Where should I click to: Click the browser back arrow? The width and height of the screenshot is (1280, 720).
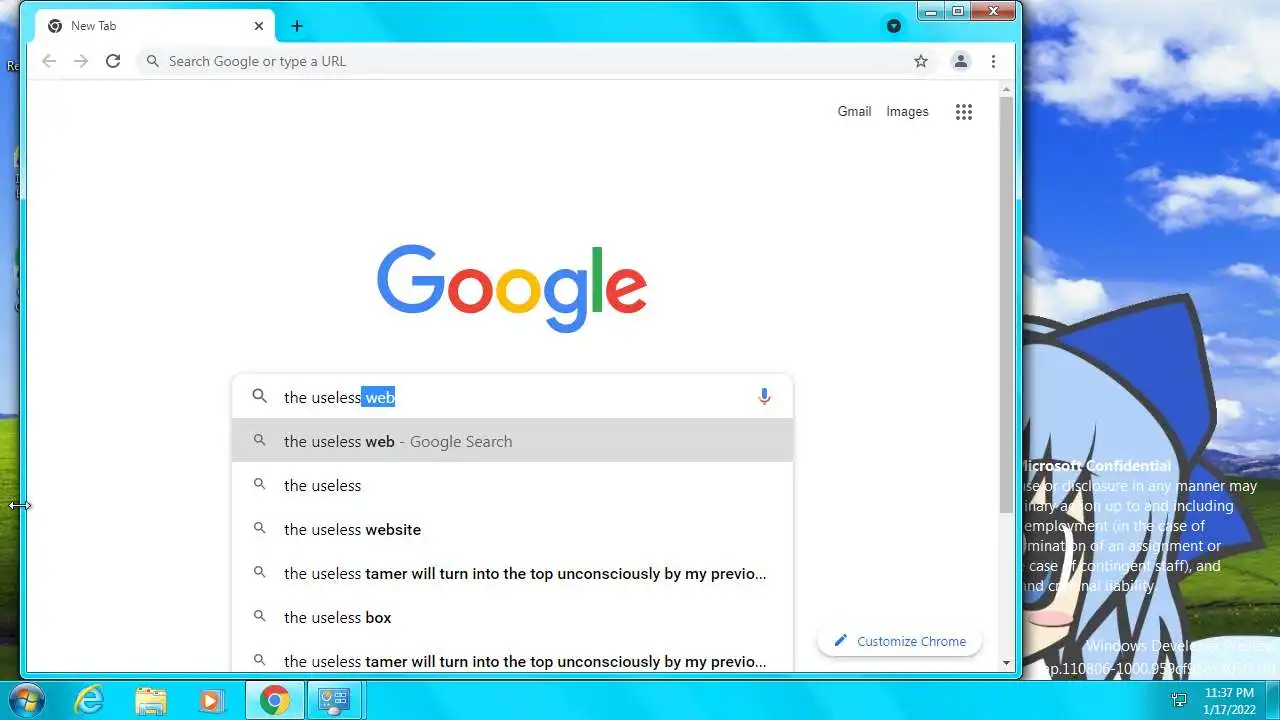(48, 61)
